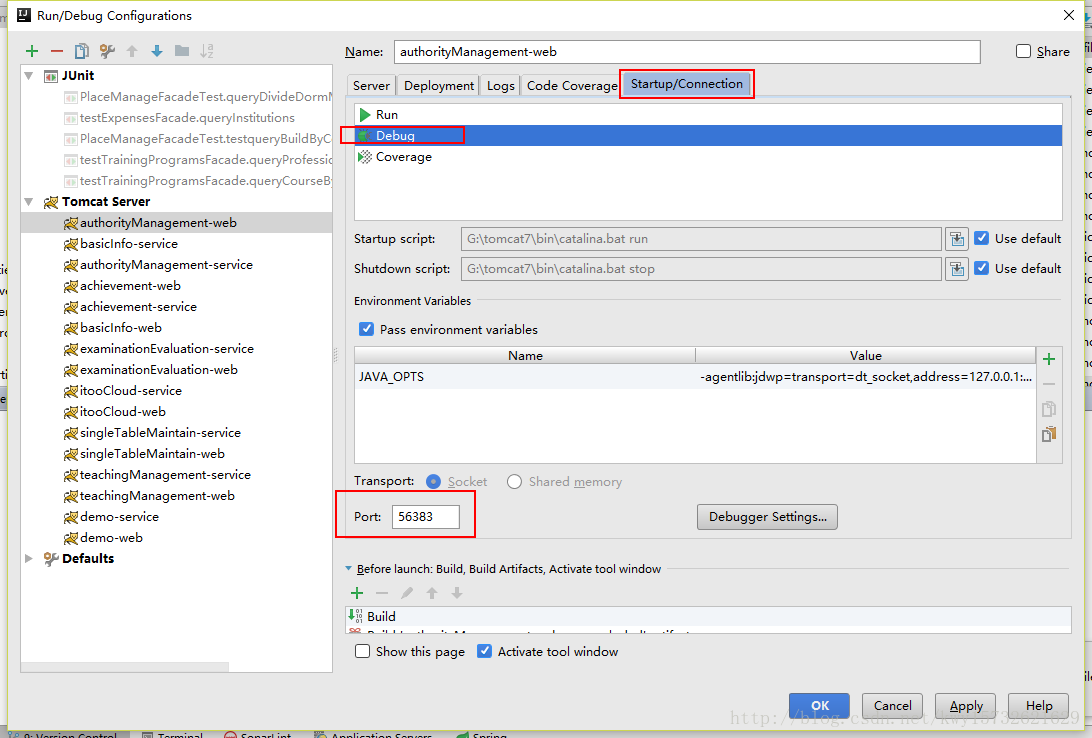
Task: Add an environment variable with the green plus
Action: [x=1049, y=359]
